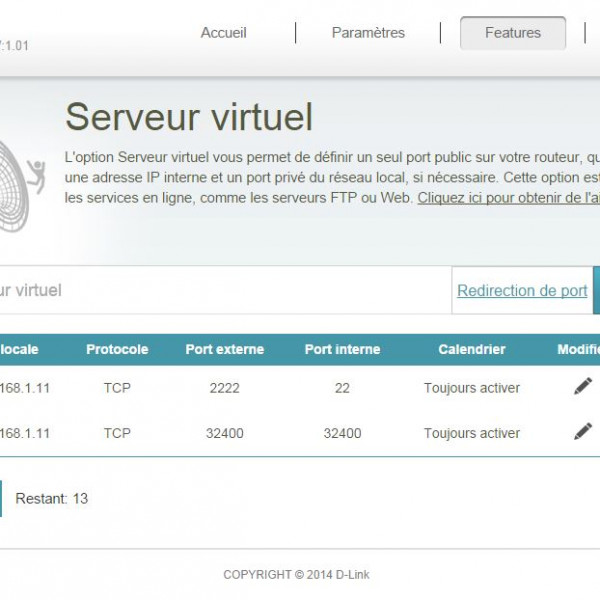The image size is (600, 600).
Task: Click the Calendrier column header
Action: 472,349
